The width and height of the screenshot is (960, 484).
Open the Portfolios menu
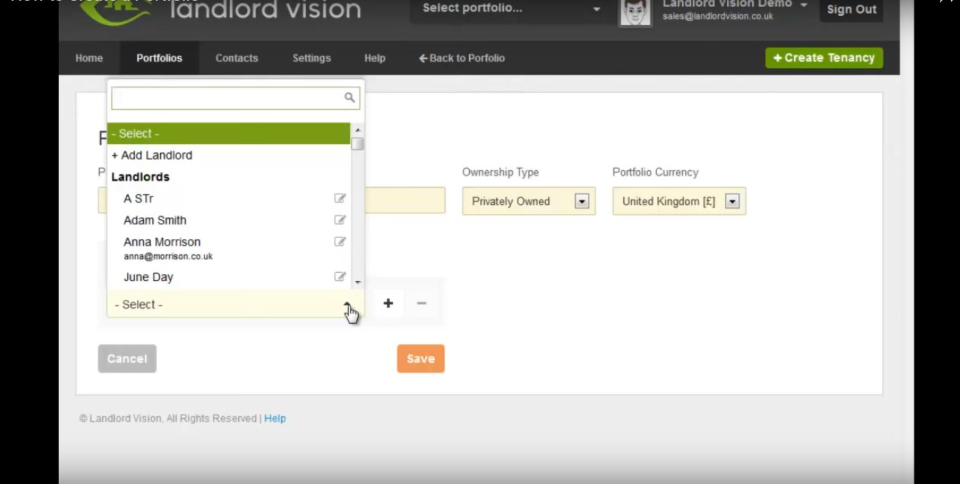pyautogui.click(x=159, y=58)
